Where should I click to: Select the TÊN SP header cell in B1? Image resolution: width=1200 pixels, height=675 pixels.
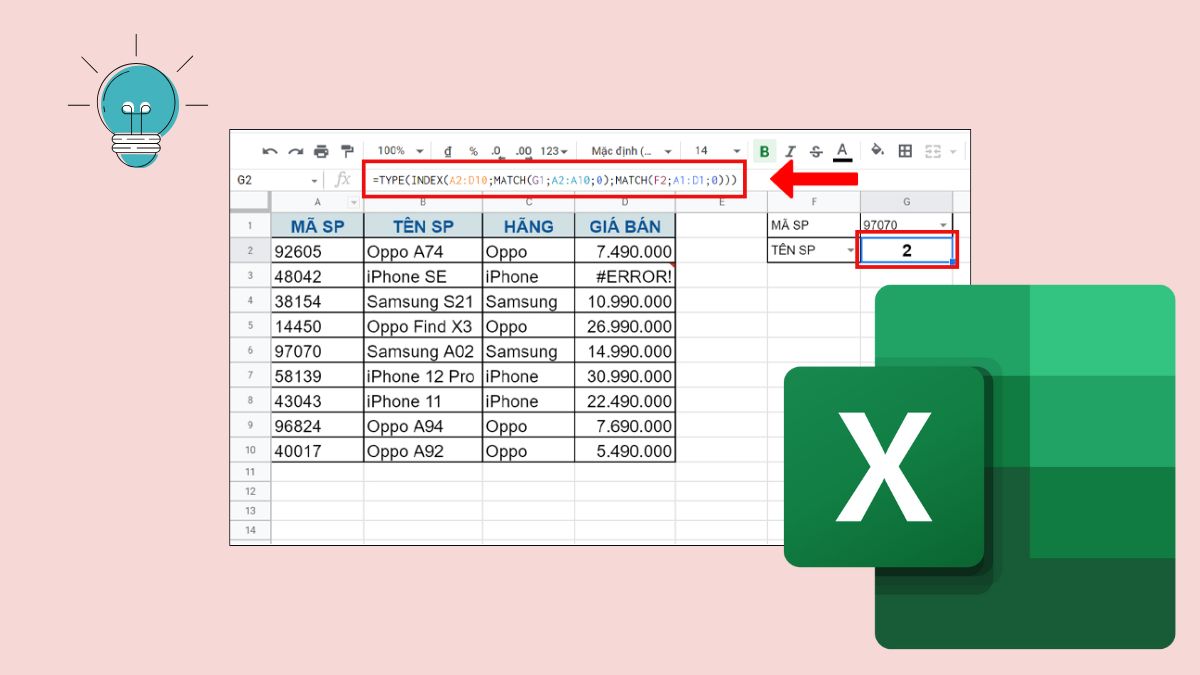(x=423, y=226)
